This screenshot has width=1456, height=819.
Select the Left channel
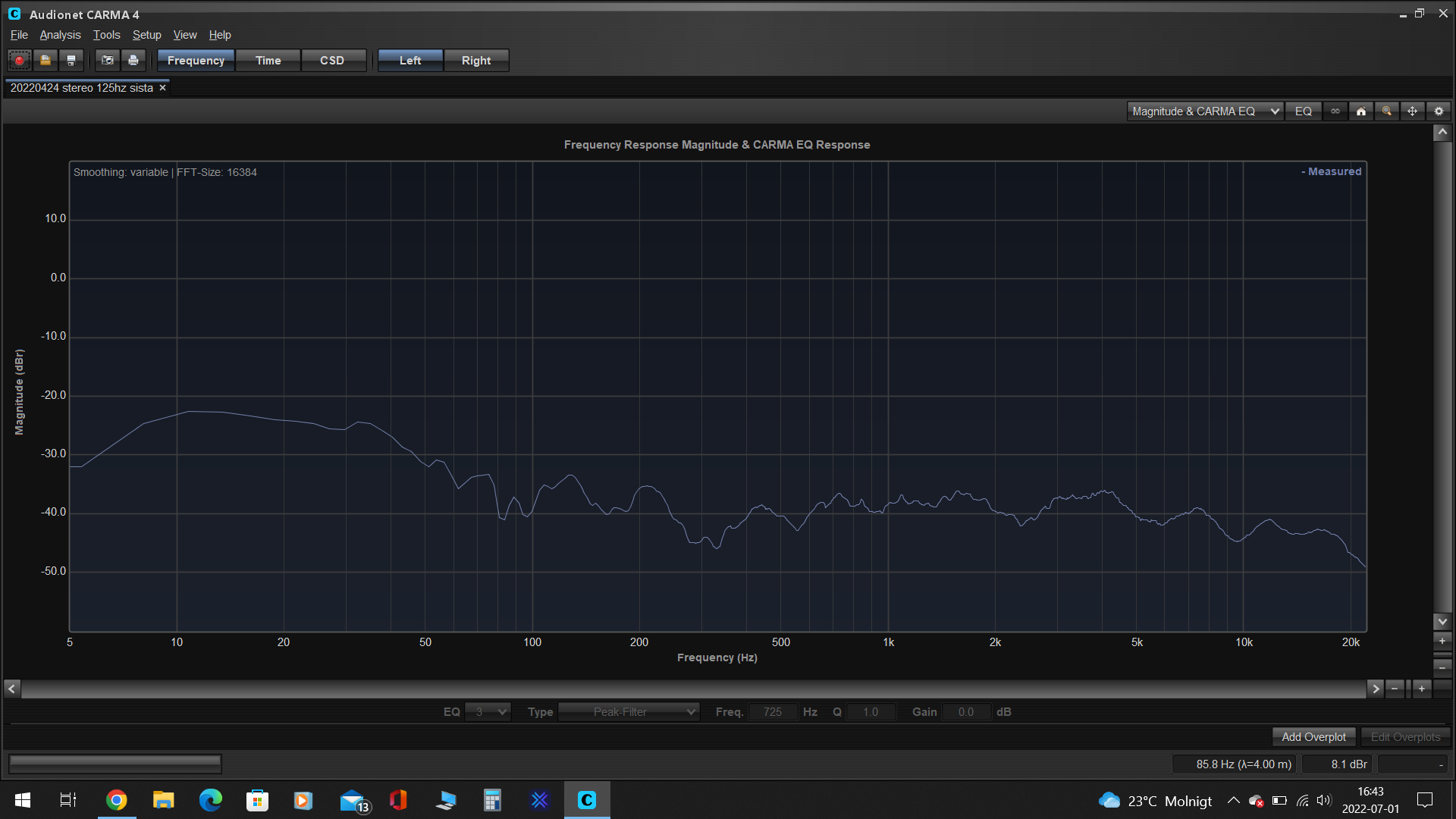410,61
